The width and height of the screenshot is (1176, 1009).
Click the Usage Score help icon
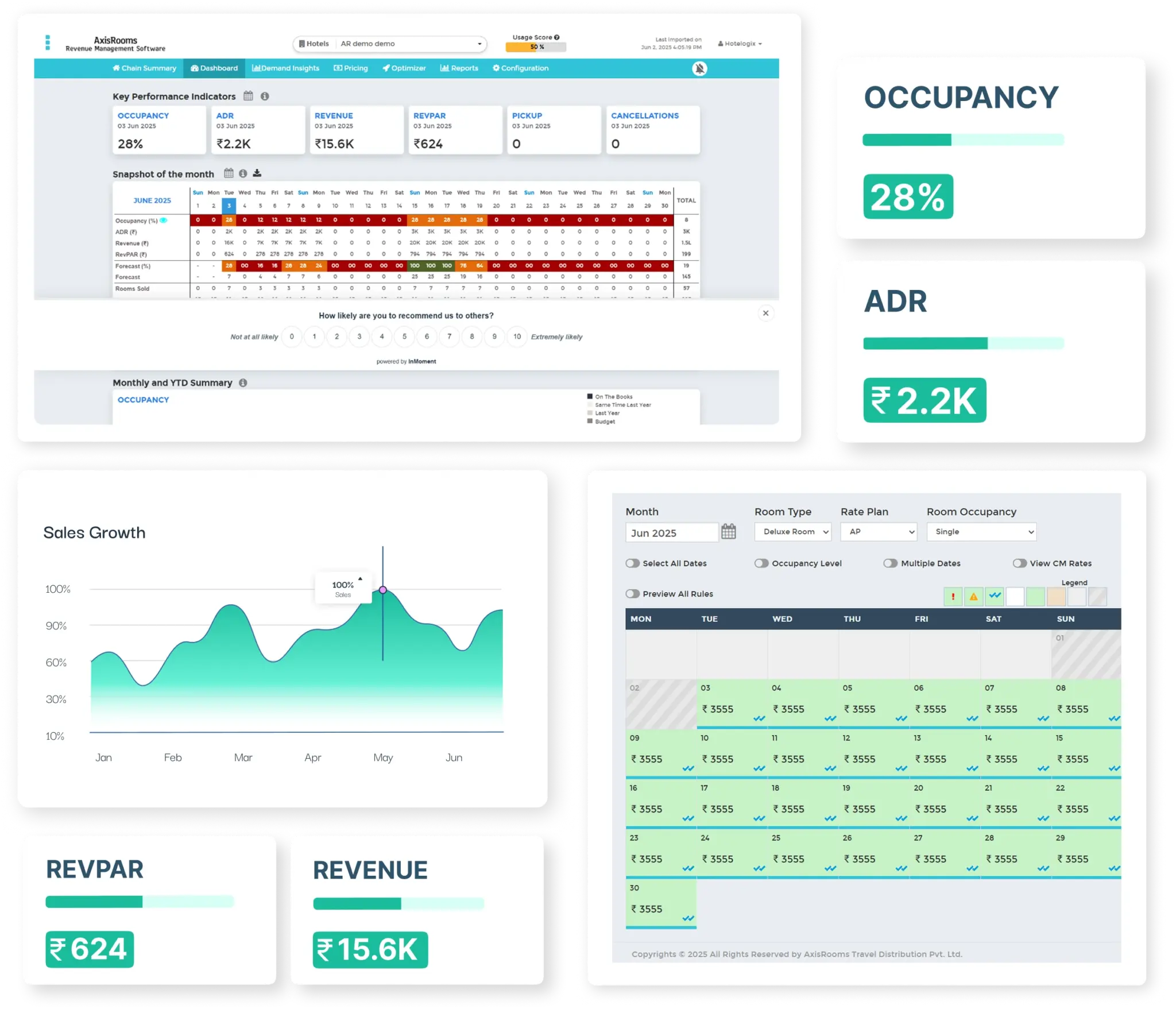[556, 37]
